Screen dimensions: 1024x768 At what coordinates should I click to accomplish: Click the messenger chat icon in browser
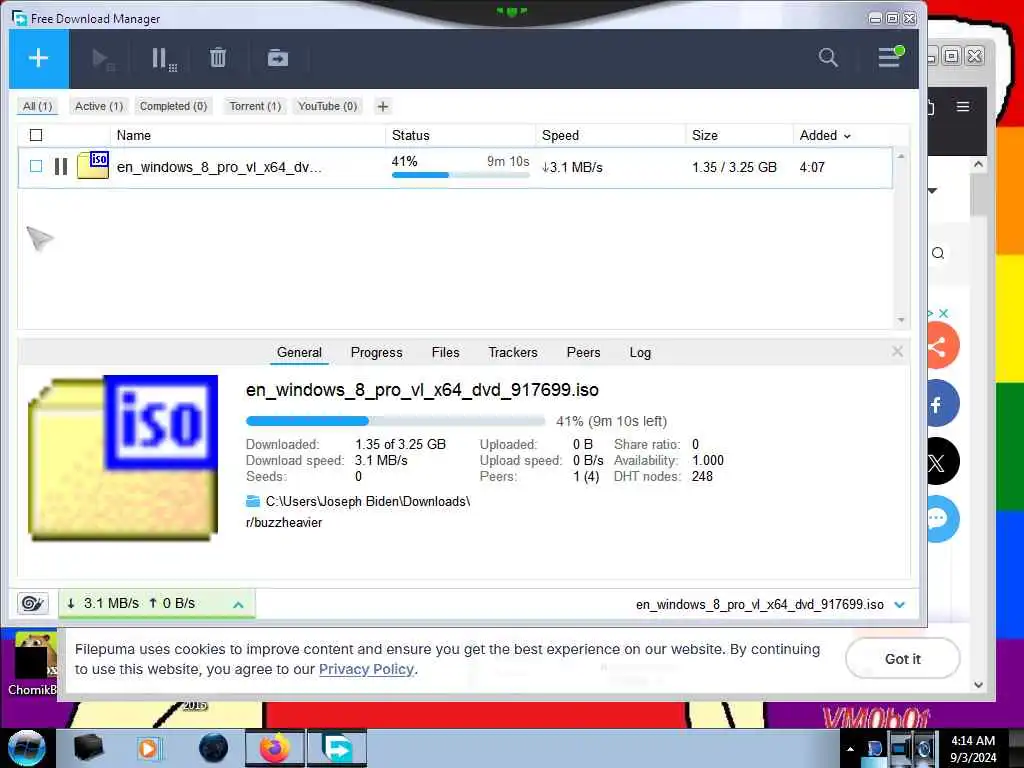click(941, 519)
